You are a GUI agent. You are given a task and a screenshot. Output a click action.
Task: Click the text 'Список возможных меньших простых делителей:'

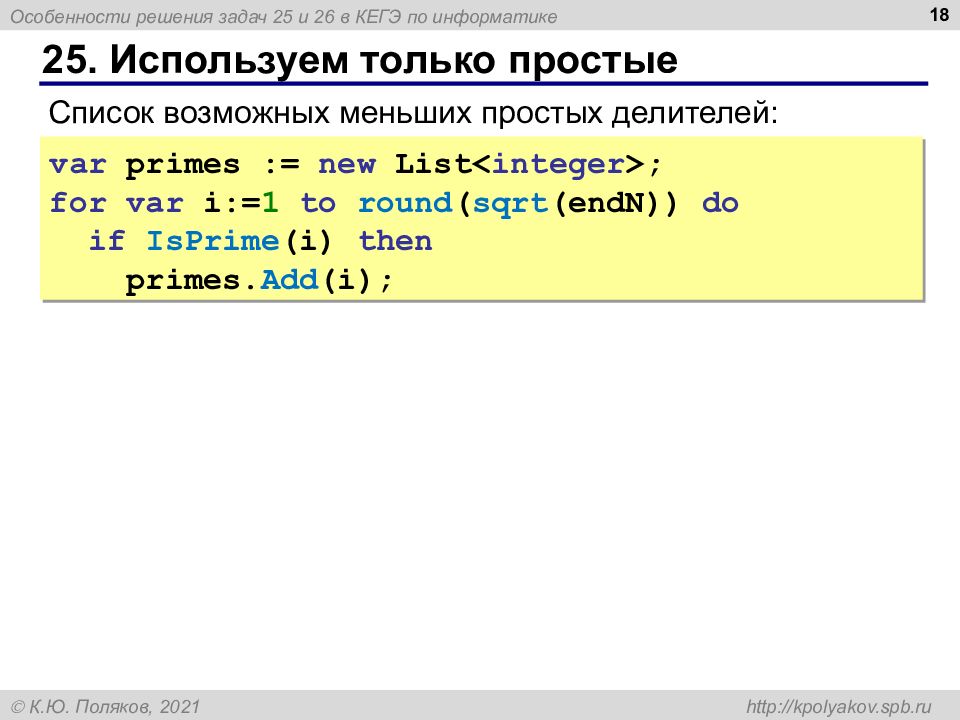tap(413, 113)
